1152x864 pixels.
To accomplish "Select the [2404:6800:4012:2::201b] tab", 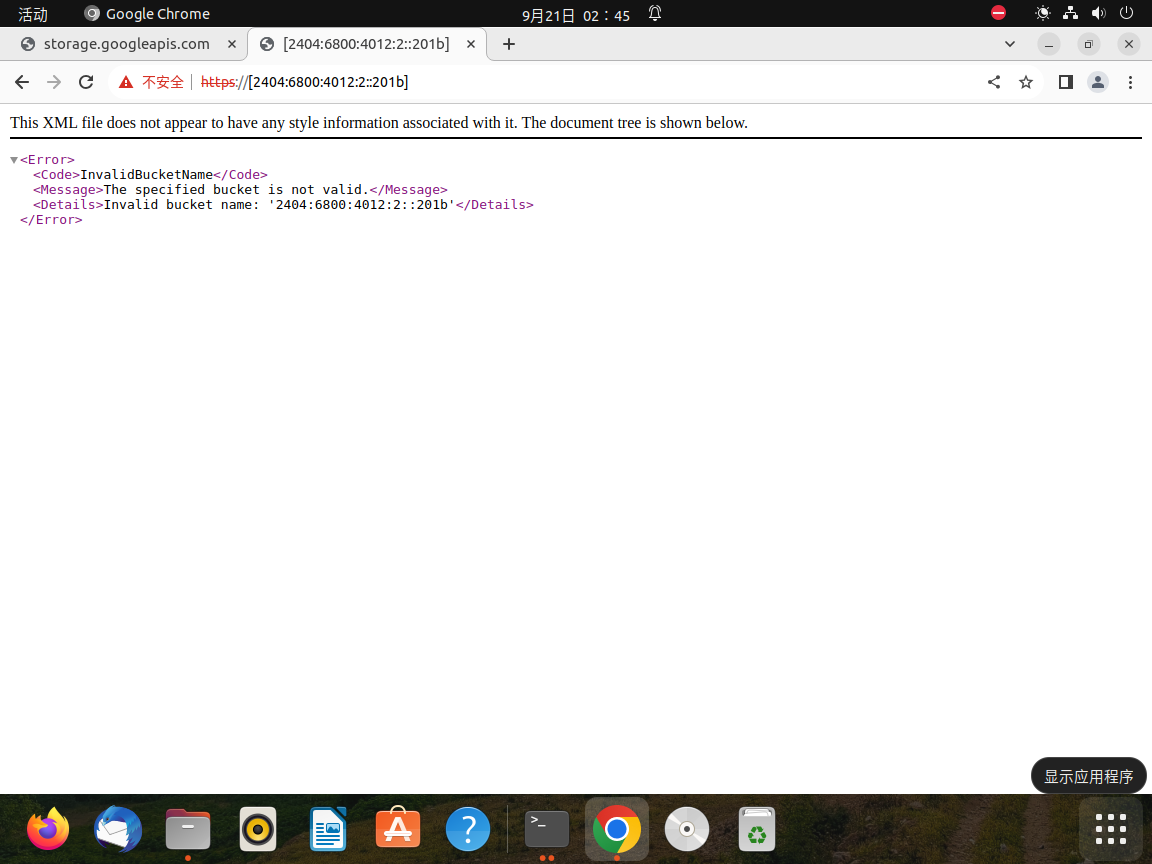I will click(366, 44).
